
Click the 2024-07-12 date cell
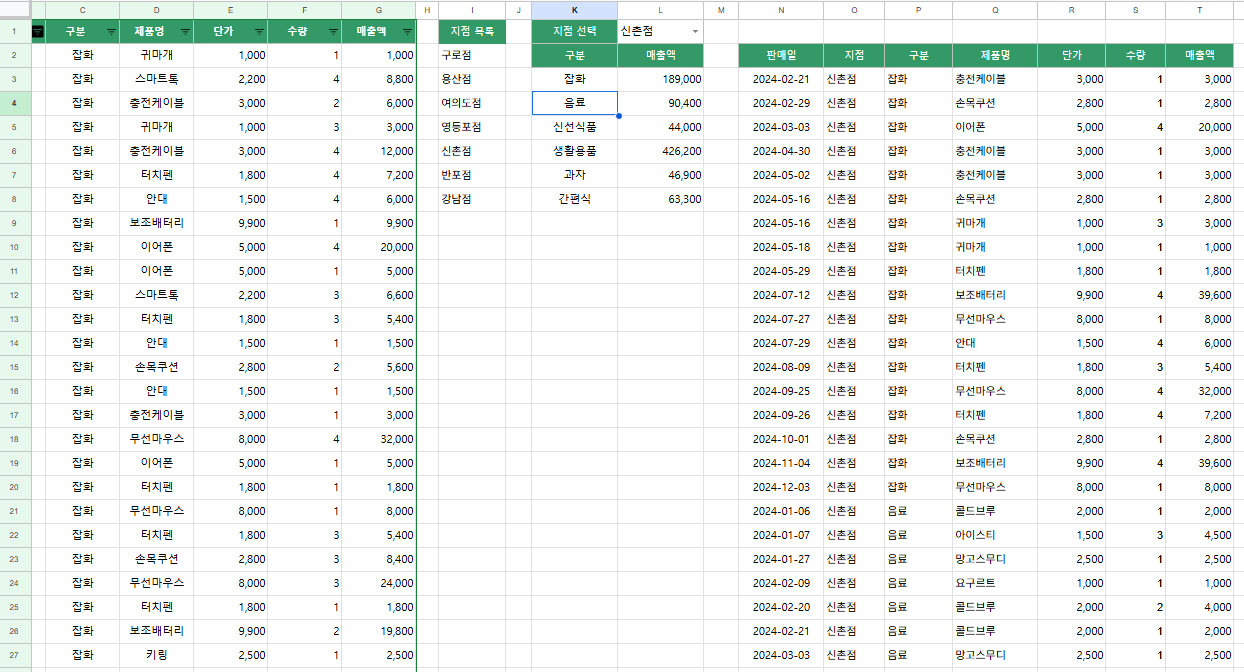[x=781, y=295]
